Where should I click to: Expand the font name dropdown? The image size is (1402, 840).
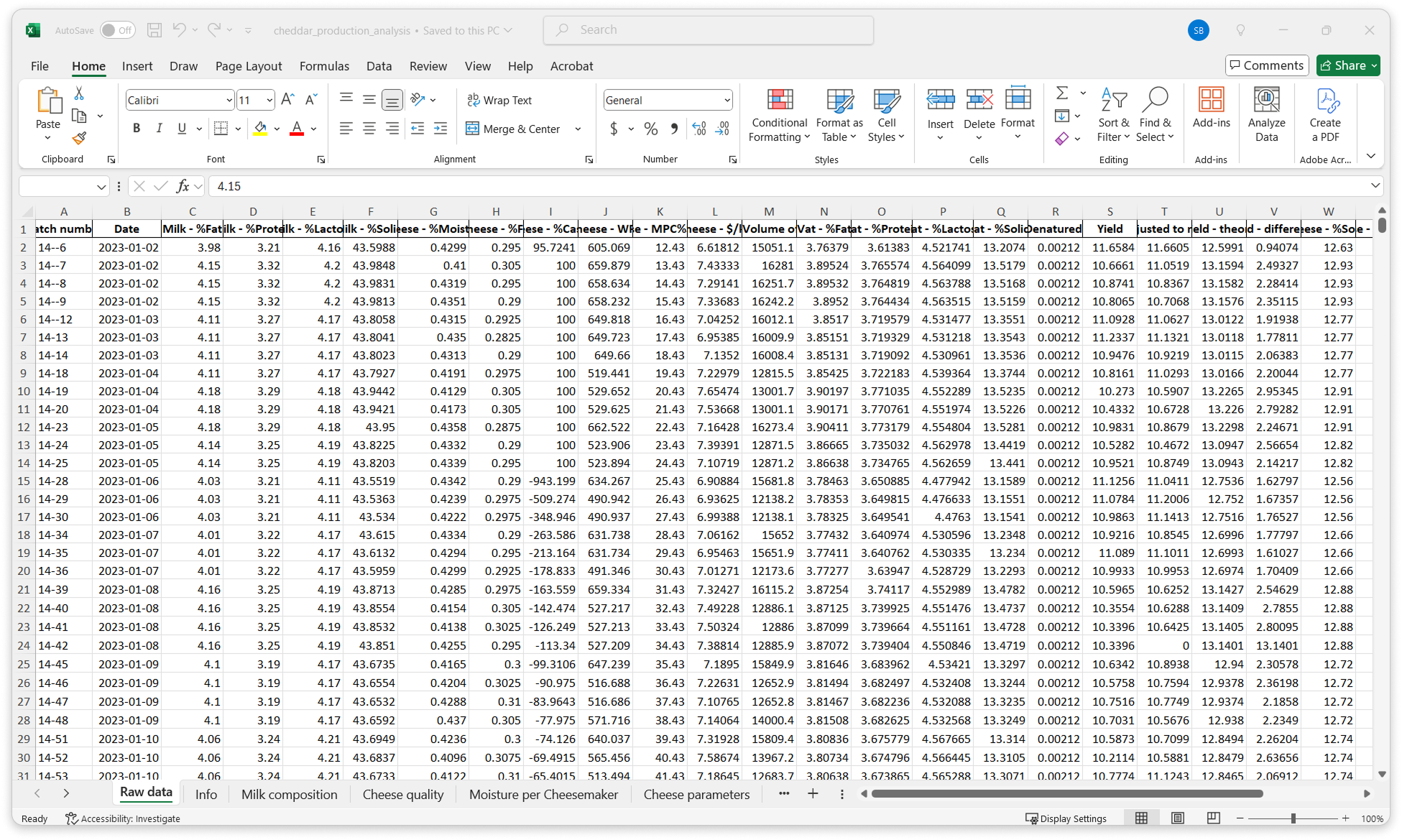[x=229, y=101]
